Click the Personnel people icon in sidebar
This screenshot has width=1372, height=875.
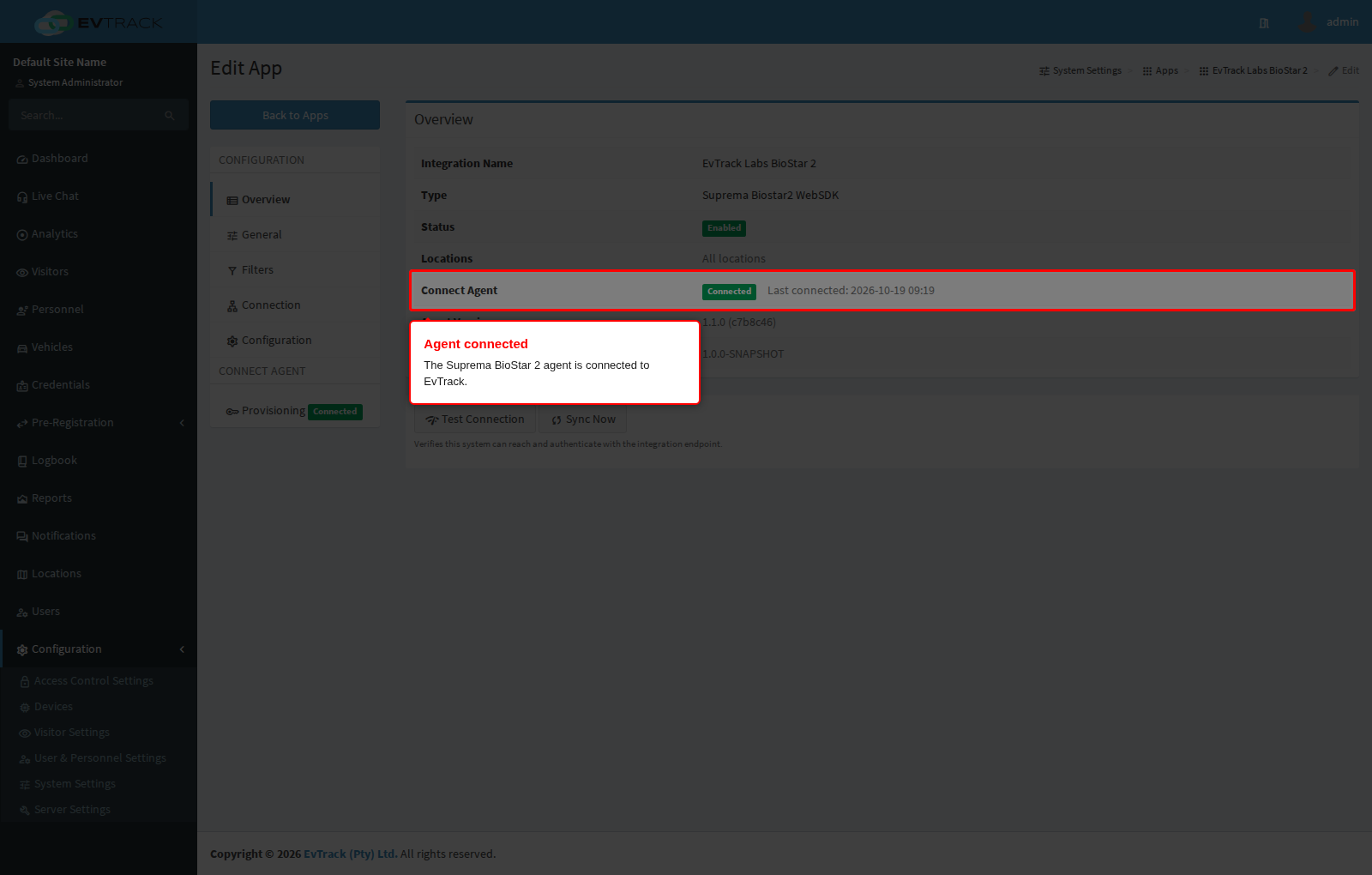tap(22, 311)
